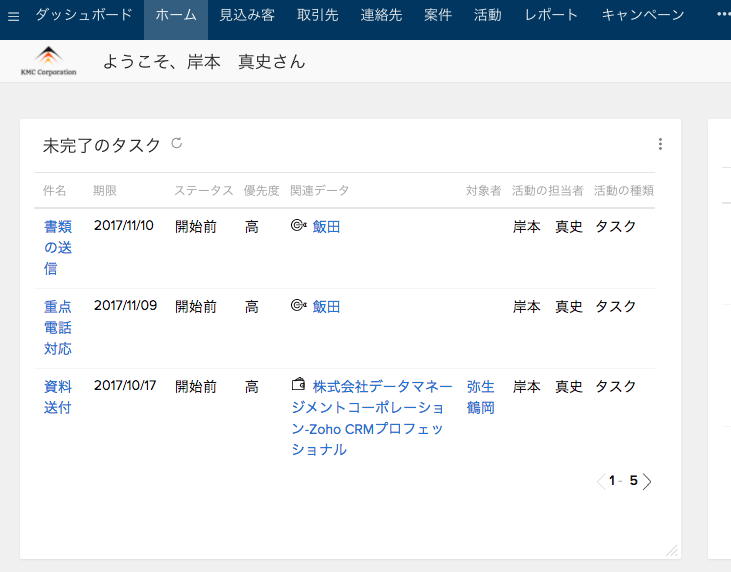This screenshot has height=572, width=731.
Task: Go to the next page of tasks
Action: [x=647, y=481]
